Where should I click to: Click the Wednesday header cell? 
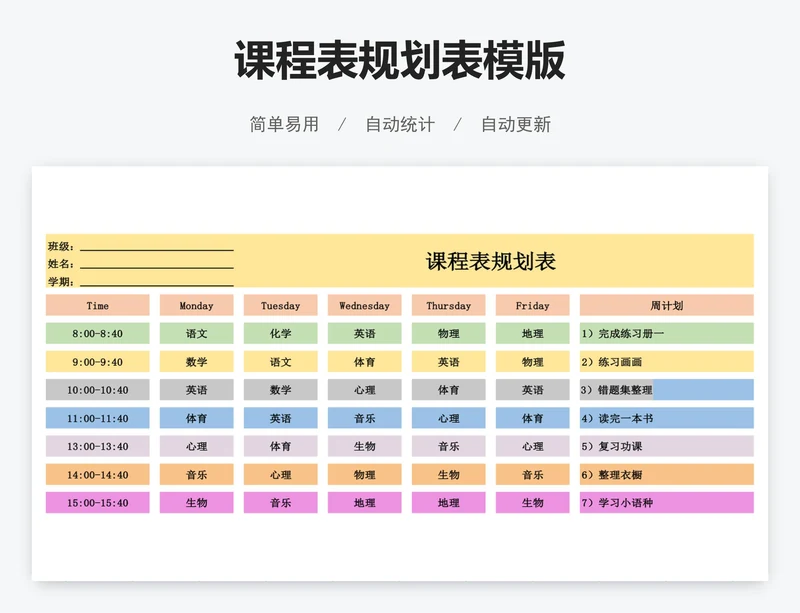[364, 306]
